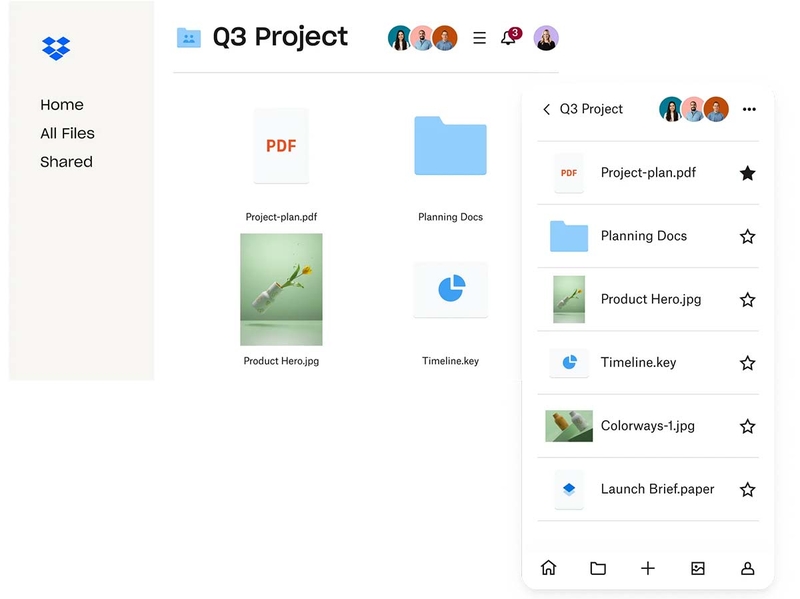Open Home in the sidebar
800x599 pixels.
tap(62, 105)
